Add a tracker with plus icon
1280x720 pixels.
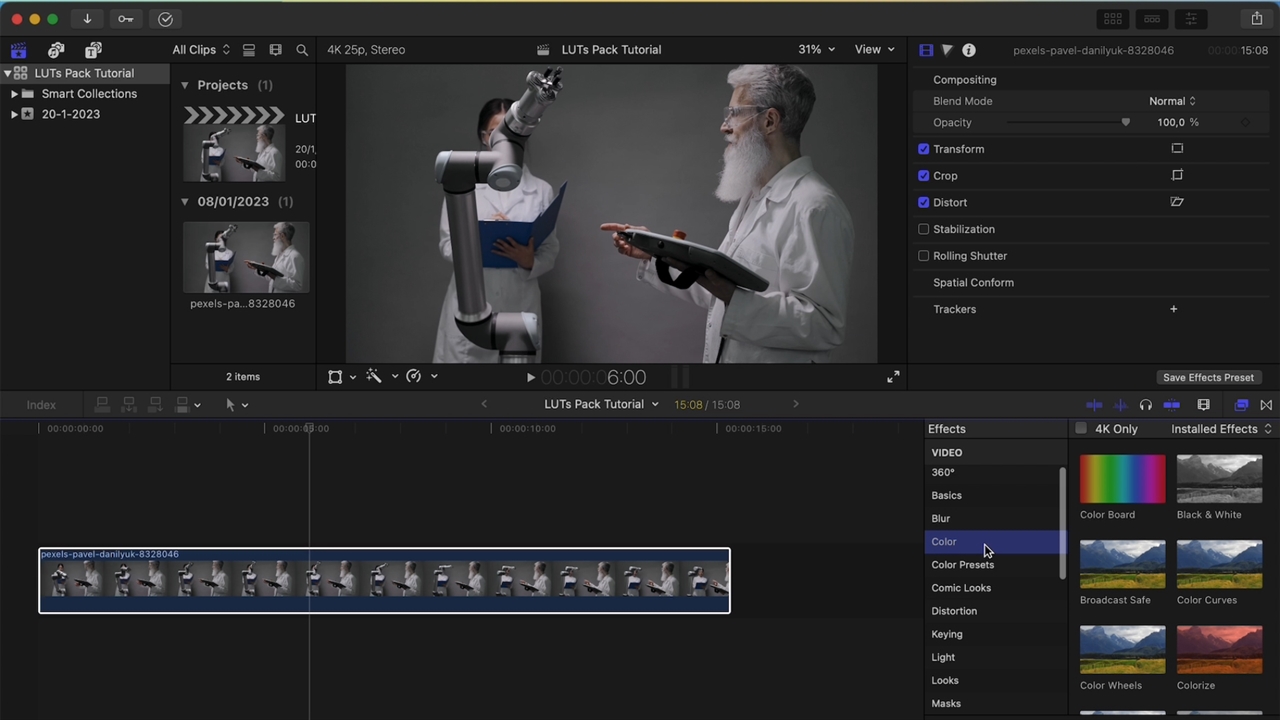(x=1173, y=309)
